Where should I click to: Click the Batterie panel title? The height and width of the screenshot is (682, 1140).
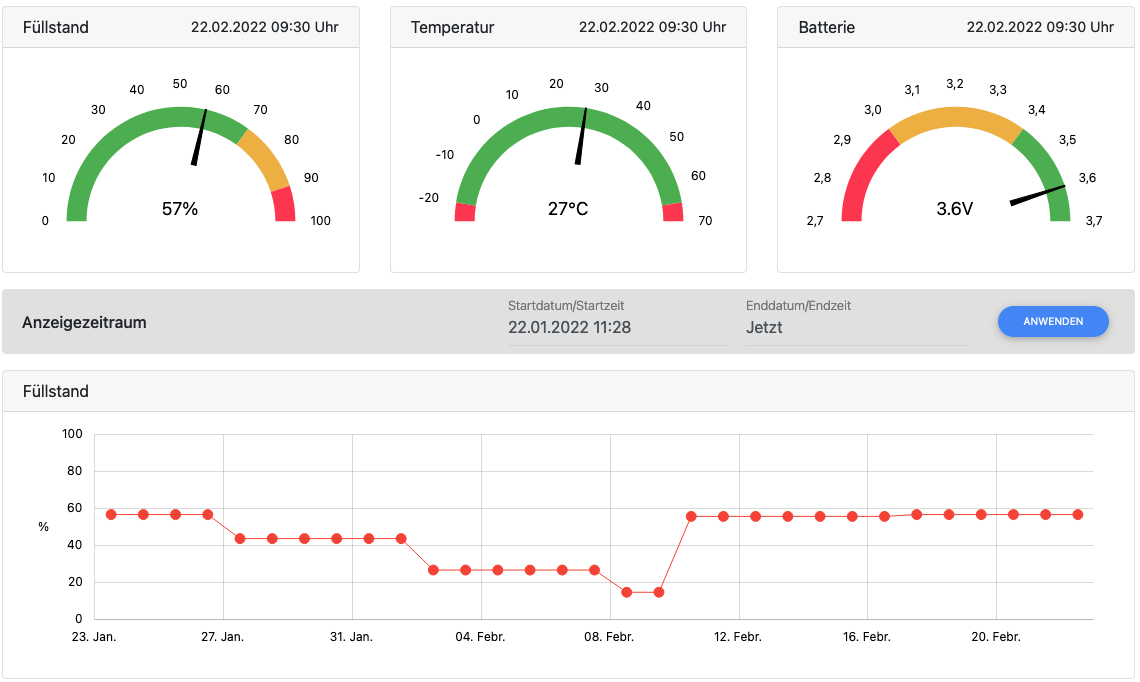tap(826, 27)
